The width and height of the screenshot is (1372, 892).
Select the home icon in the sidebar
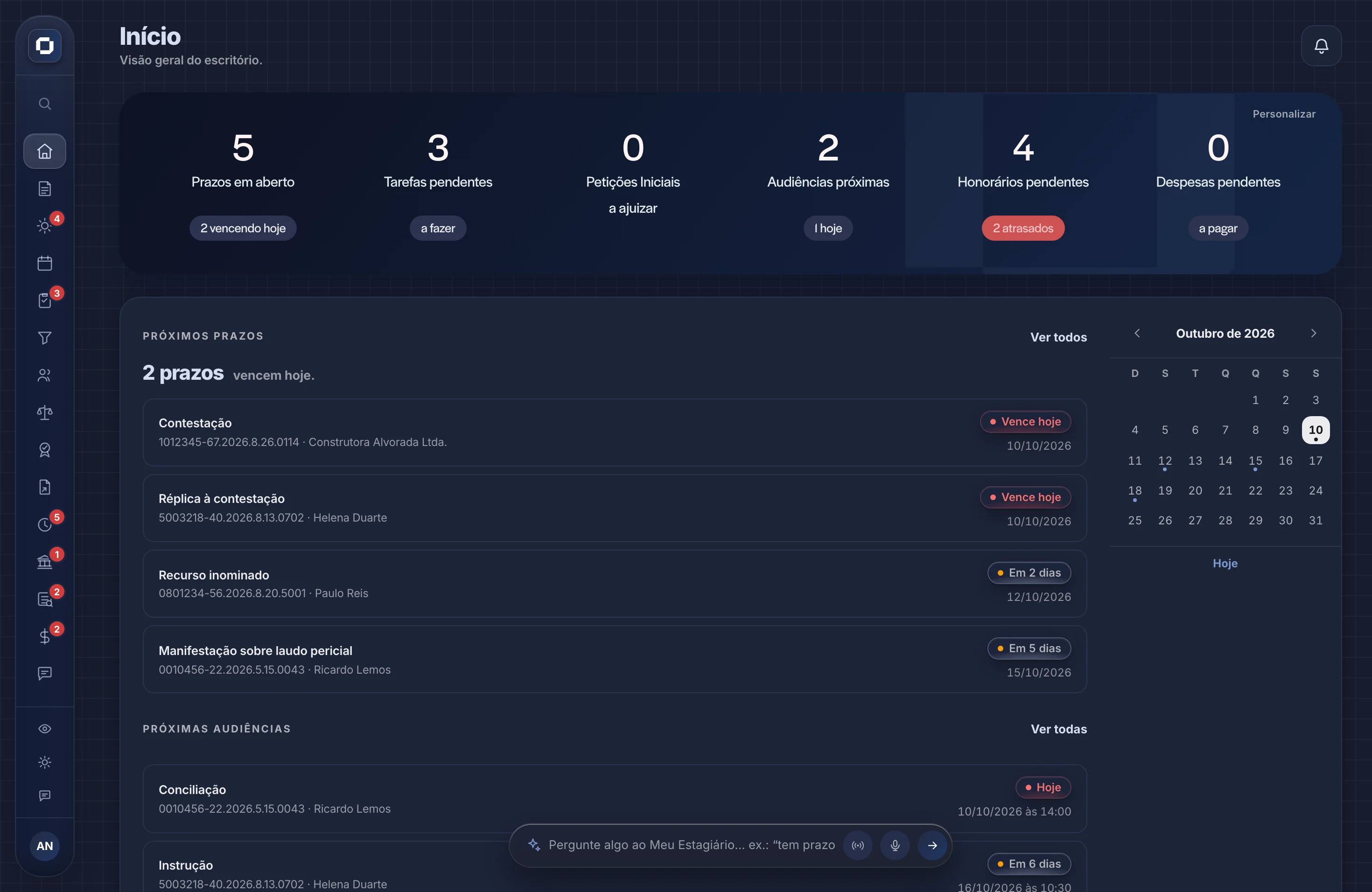[44, 152]
